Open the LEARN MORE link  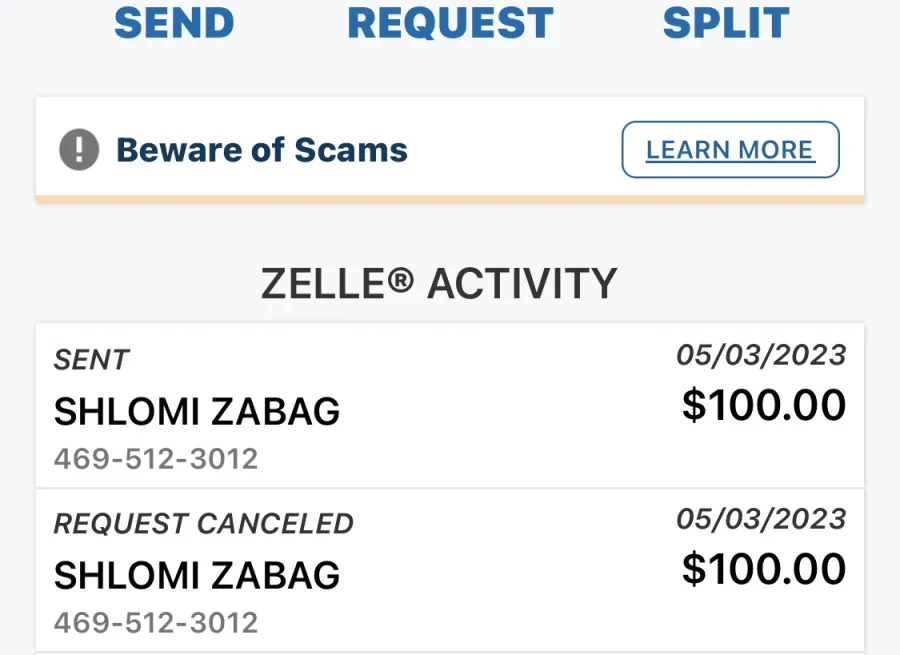[x=730, y=149]
